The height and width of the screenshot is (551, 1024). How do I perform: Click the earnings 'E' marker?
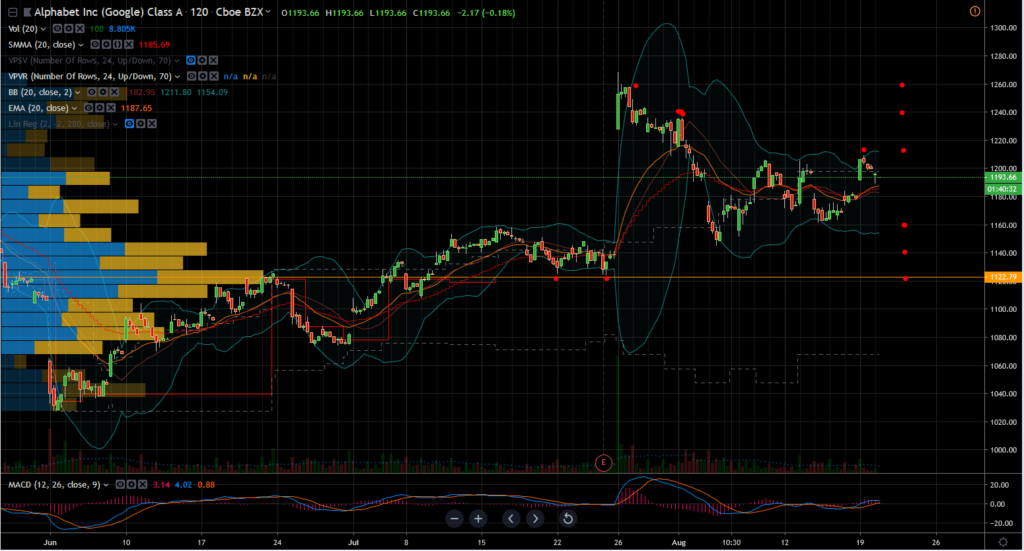[603, 461]
